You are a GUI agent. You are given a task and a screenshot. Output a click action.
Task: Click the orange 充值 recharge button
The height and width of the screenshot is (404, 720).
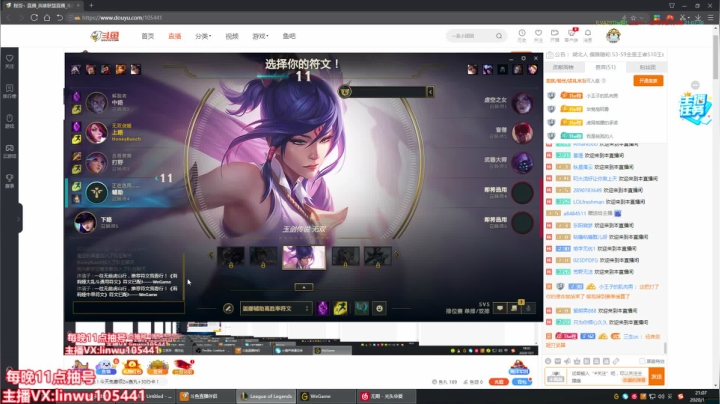coord(498,382)
